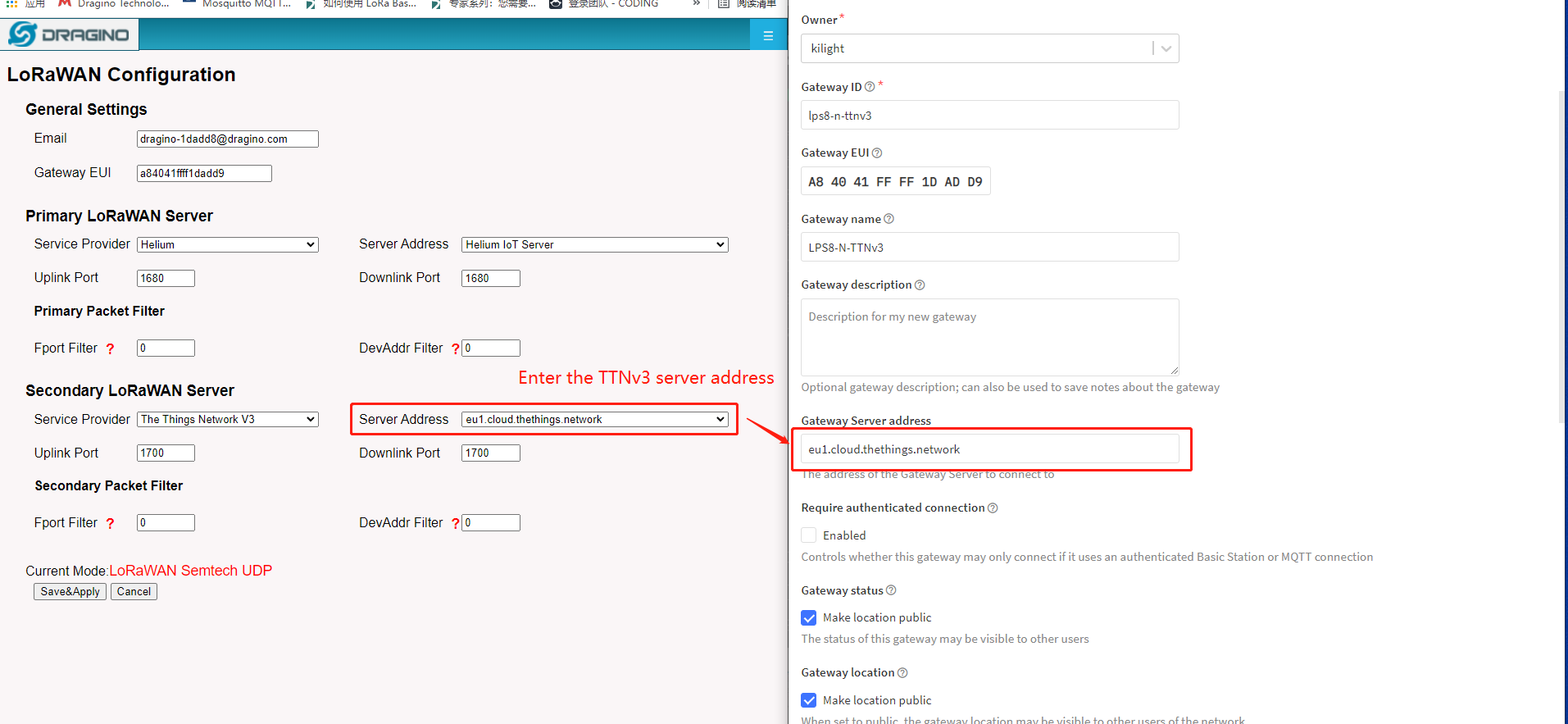This screenshot has height=724, width=1568.
Task: Click primary Downlink Port field 1680
Action: click(x=491, y=278)
